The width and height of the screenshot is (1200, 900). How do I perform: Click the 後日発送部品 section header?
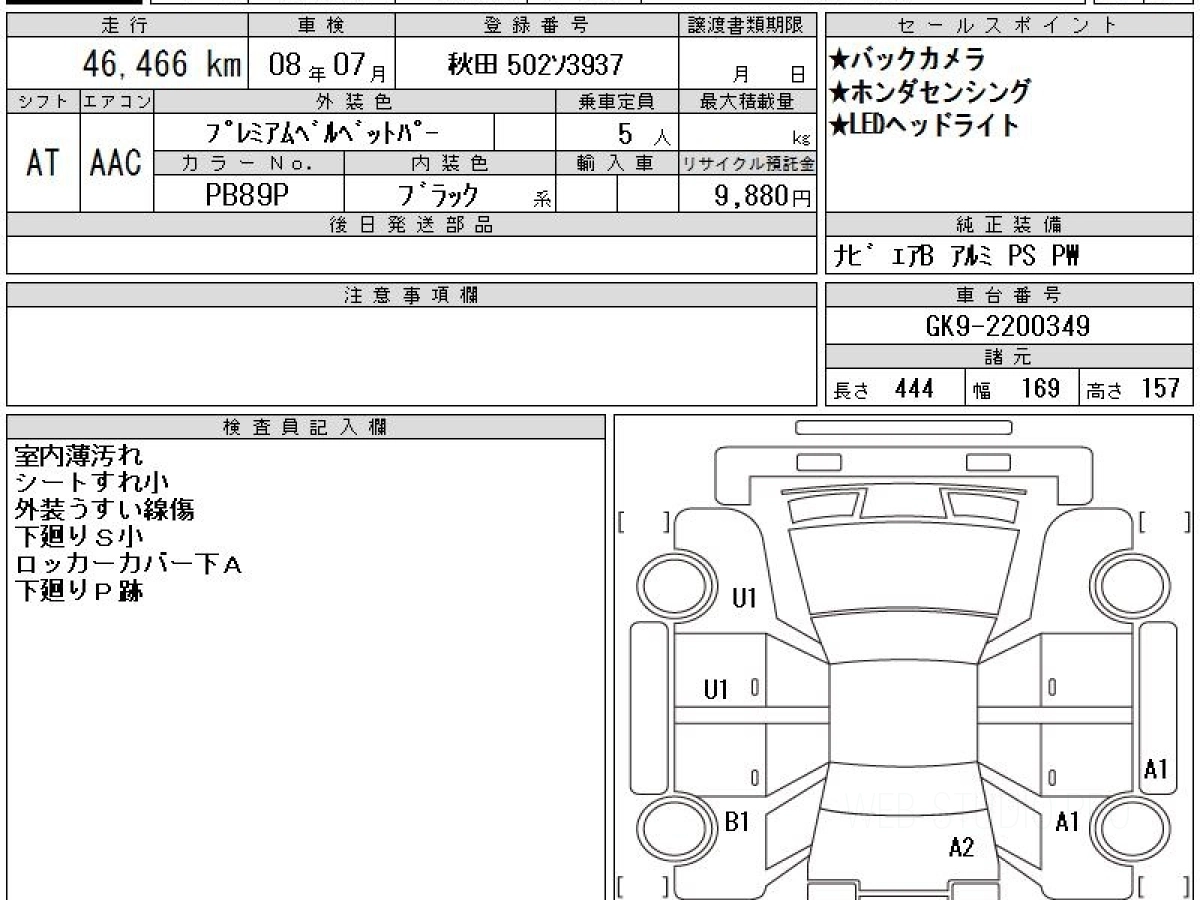pyautogui.click(x=411, y=225)
